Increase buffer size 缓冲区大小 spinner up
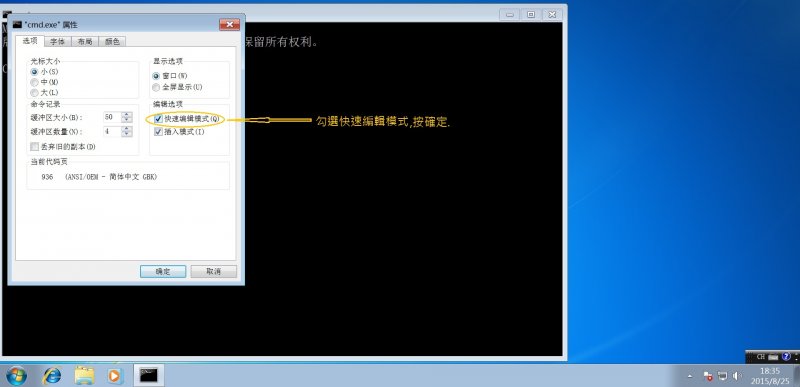 click(127, 114)
